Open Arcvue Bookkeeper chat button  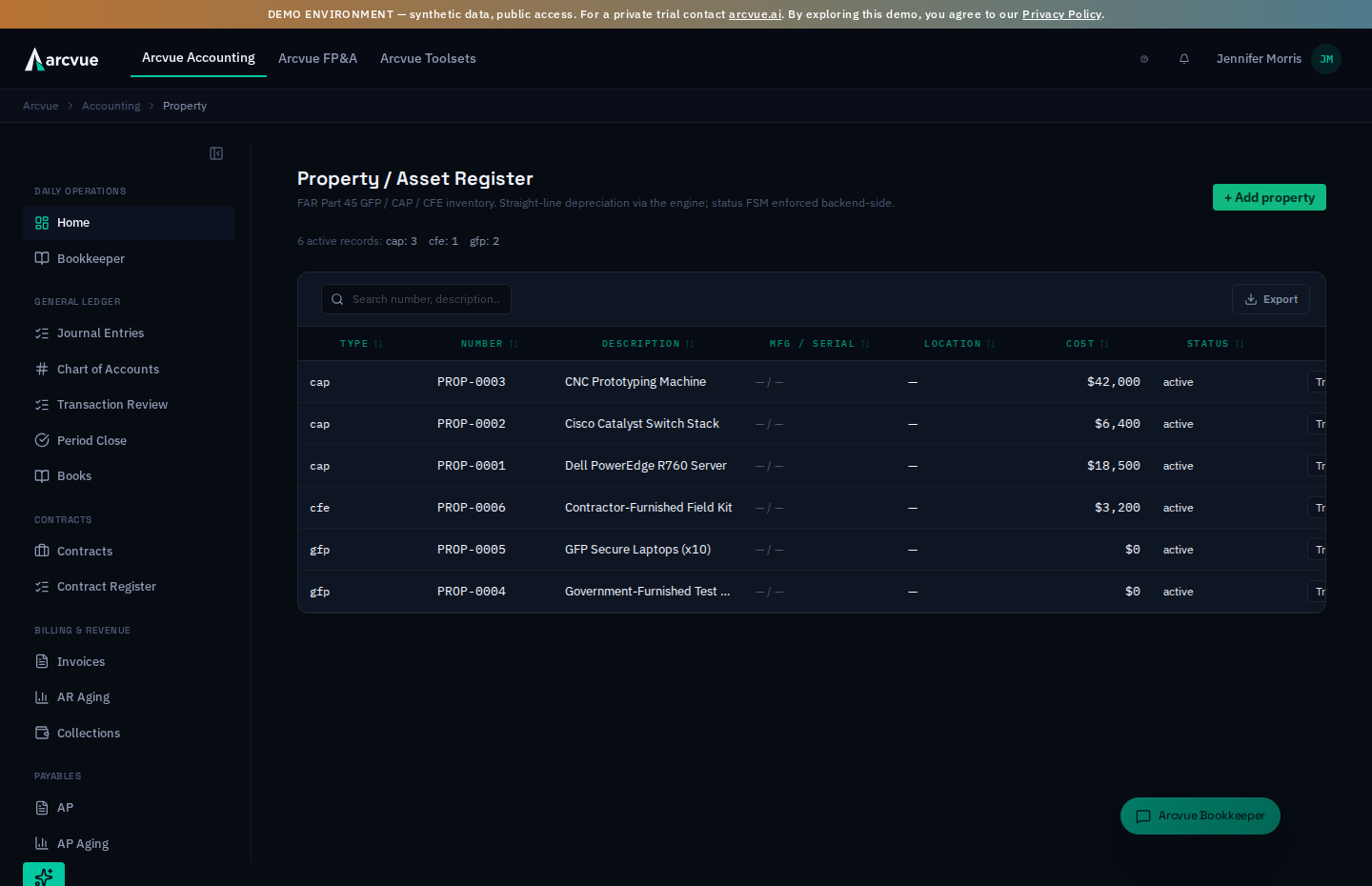pos(1200,816)
